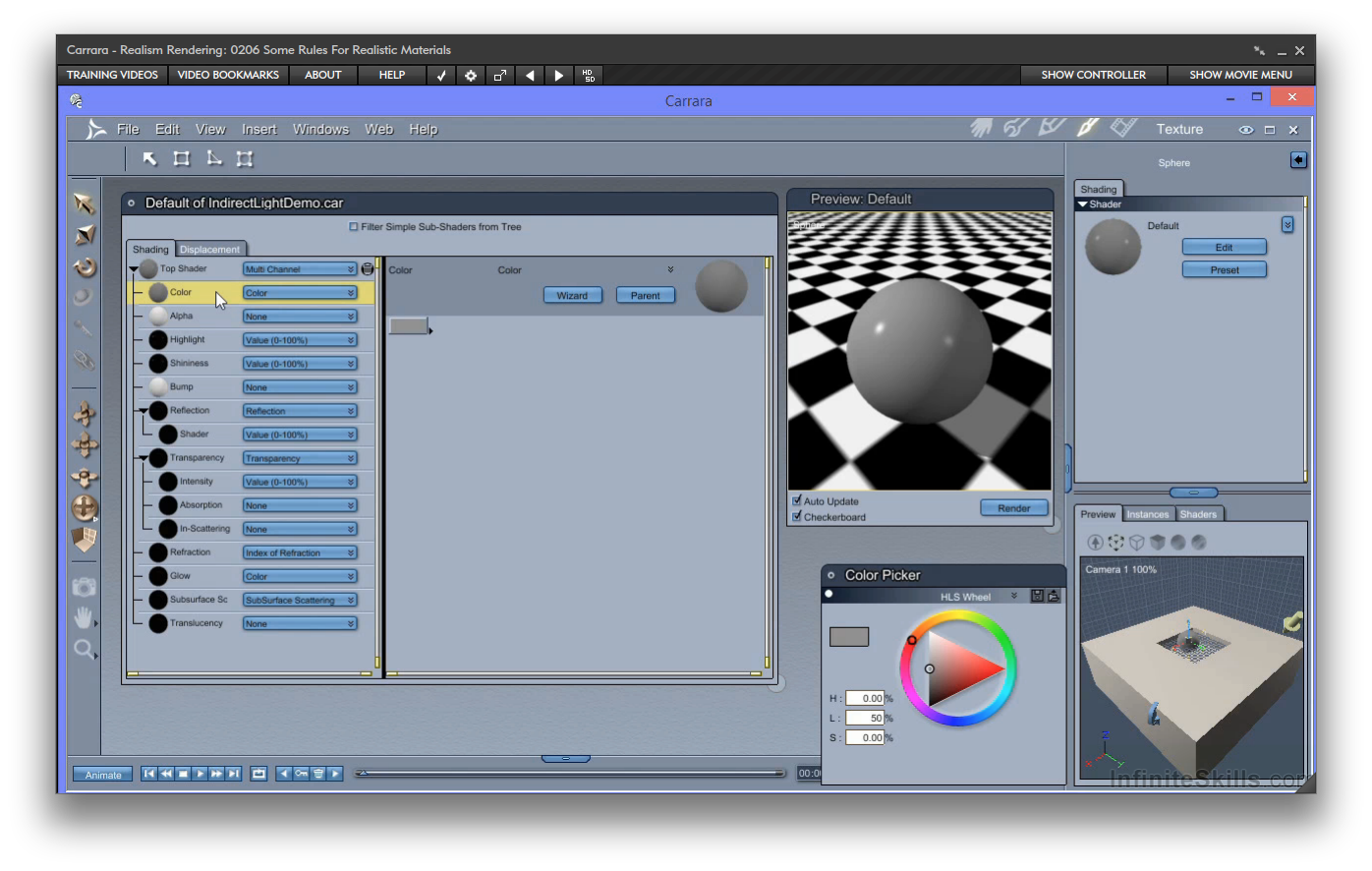The width and height of the screenshot is (1372, 871).
Task: Switch to Displacement tab
Action: click(x=209, y=250)
